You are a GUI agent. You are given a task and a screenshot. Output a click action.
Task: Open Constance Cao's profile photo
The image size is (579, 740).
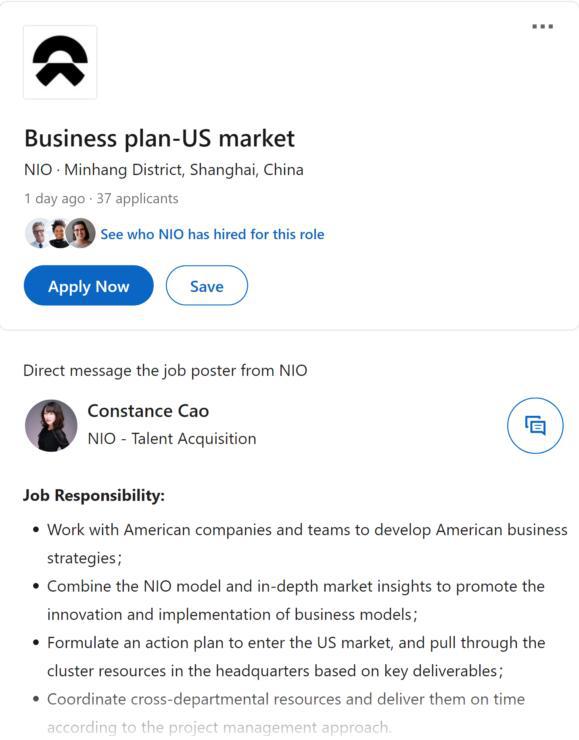click(51, 425)
